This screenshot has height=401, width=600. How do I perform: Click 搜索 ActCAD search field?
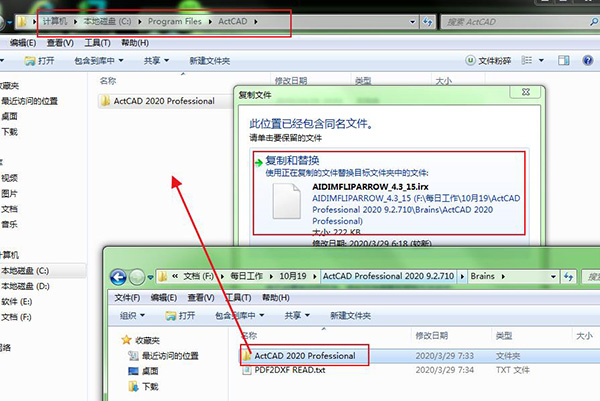515,22
